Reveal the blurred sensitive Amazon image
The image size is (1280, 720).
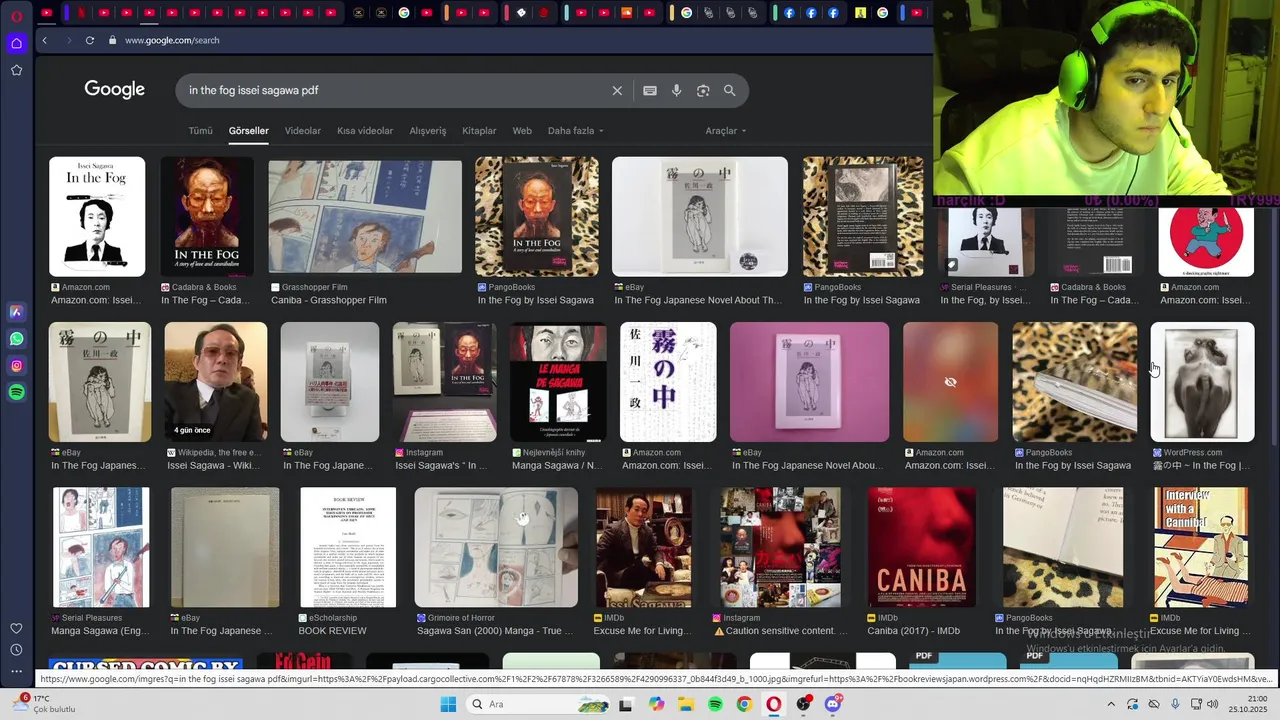point(950,382)
